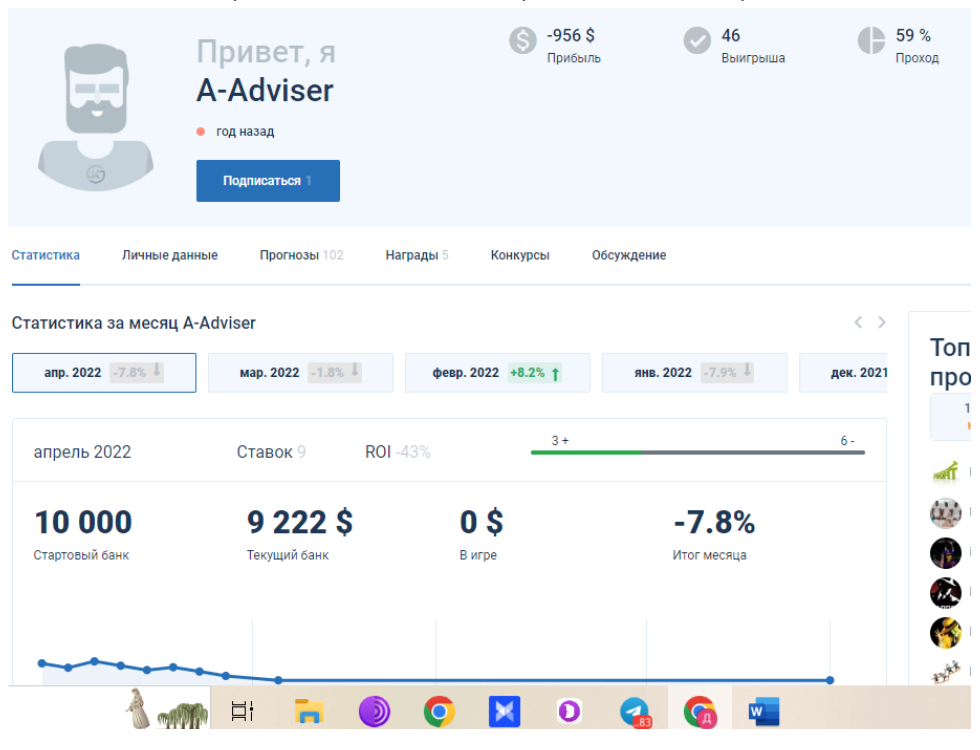Click the Статистика за месяц A-Adviser heading
Viewport: 980px width, 750px height.
[134, 323]
